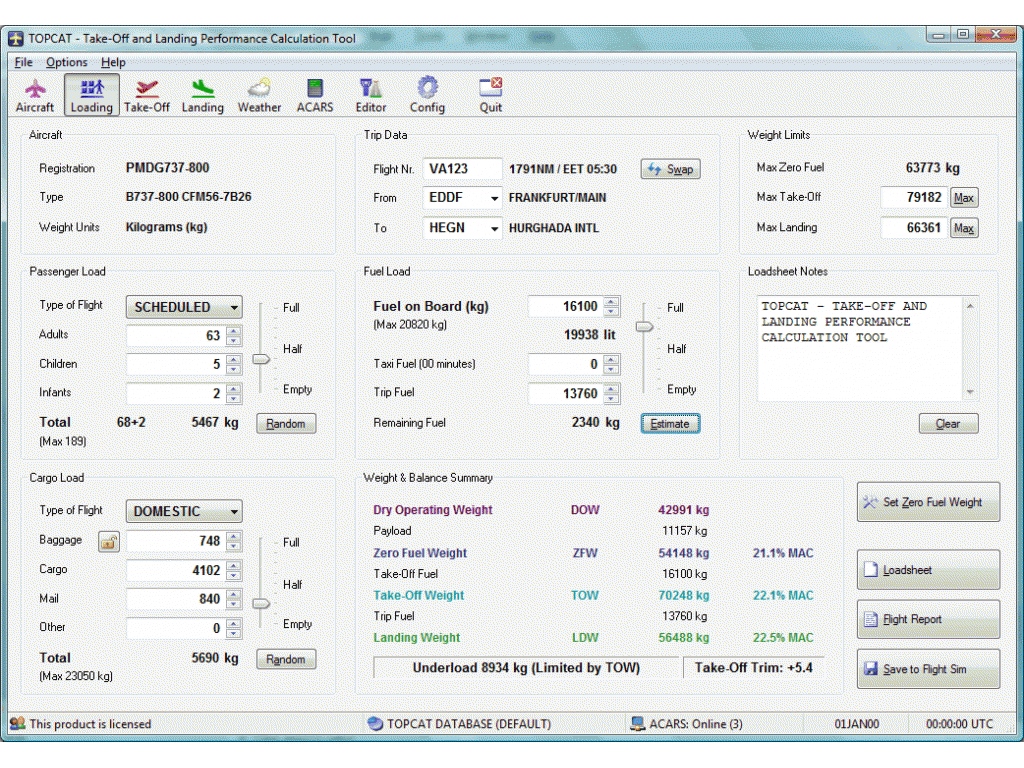Image resolution: width=1024 pixels, height=768 pixels.
Task: Open the To airport HEGN dropdown
Action: click(494, 228)
